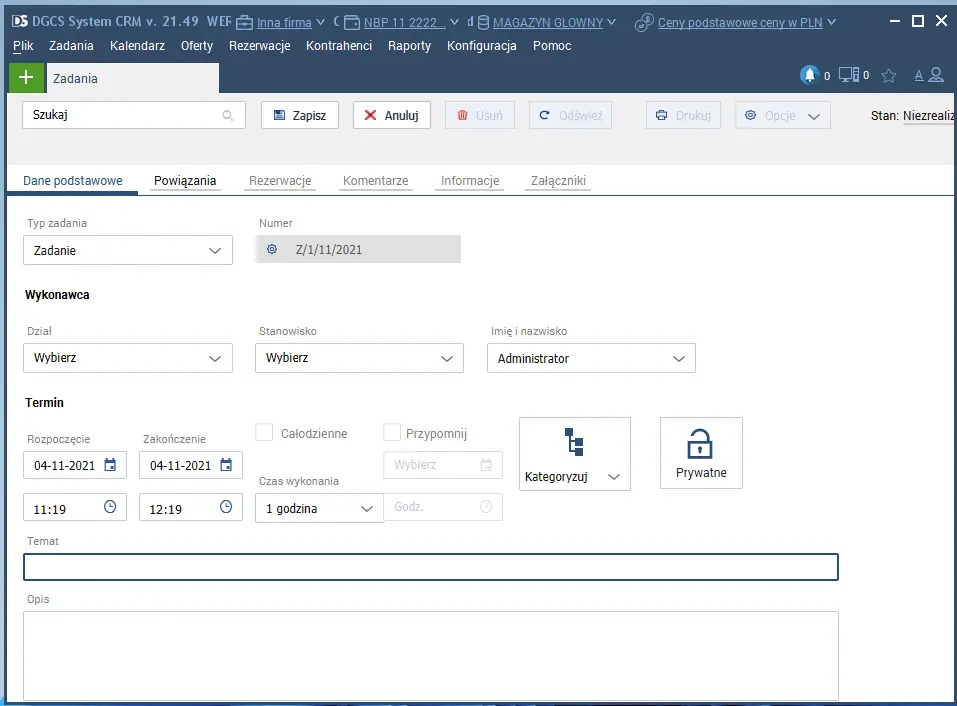Open NBP 11 2222 bank account link
Viewport: 957px width, 706px height.
click(405, 23)
